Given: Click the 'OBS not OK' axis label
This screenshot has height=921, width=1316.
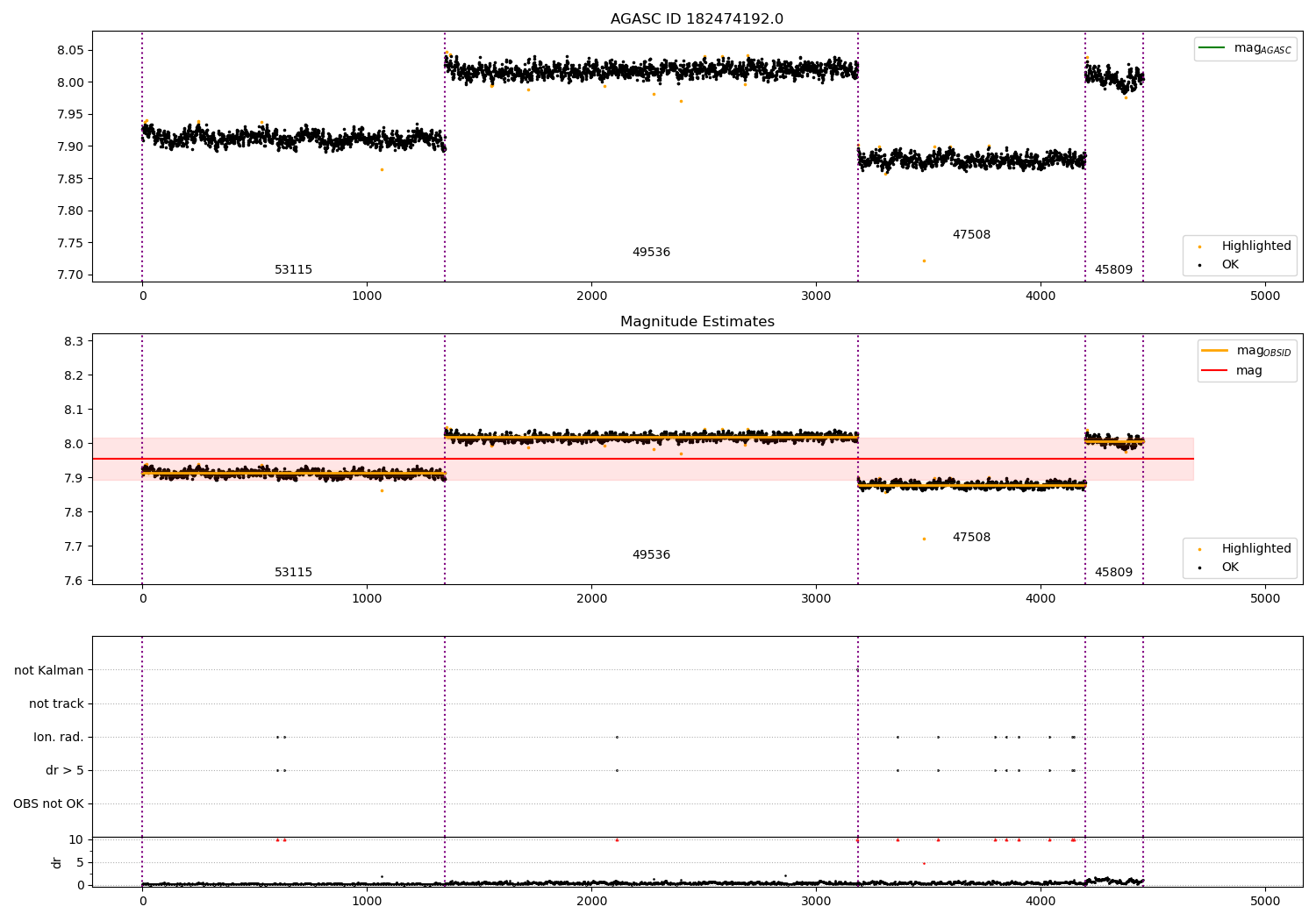Looking at the screenshot, I should (x=48, y=804).
